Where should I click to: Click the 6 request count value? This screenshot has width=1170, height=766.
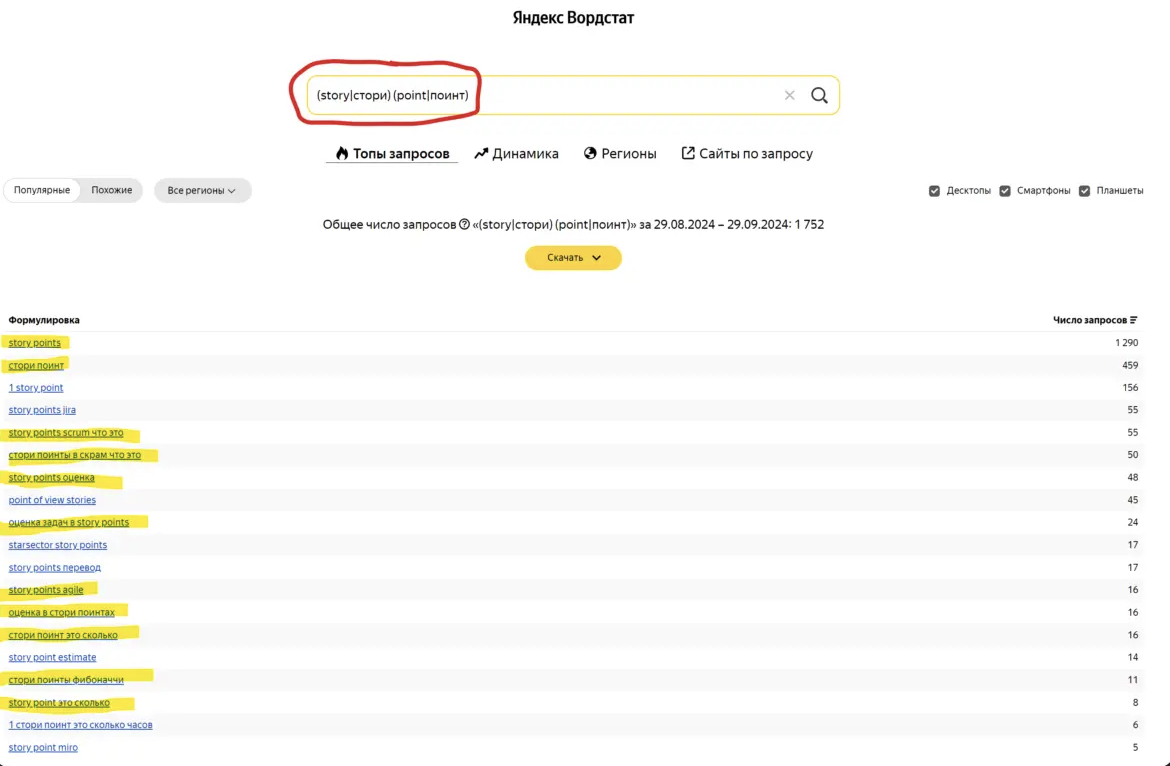pos(1136,725)
